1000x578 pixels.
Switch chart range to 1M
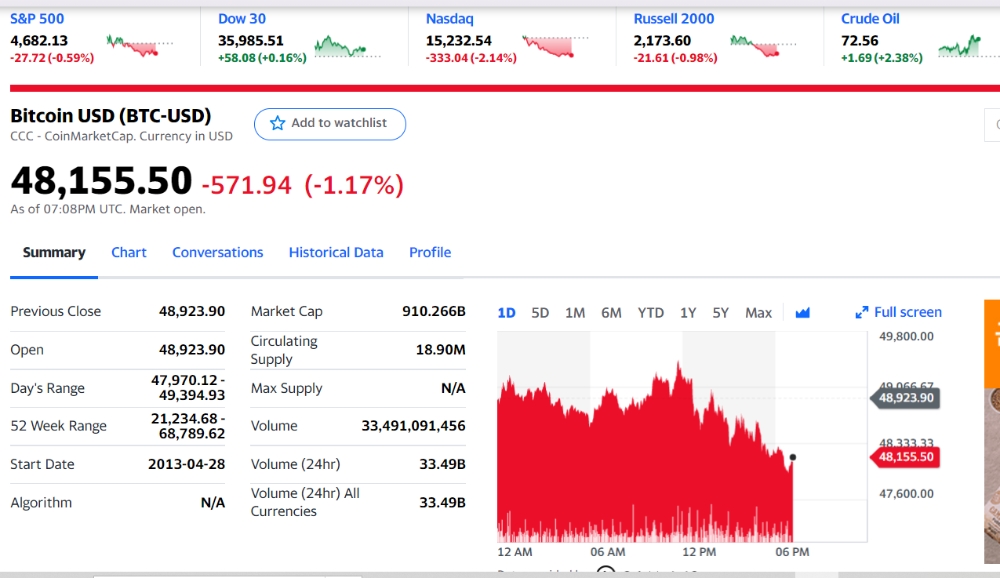pyautogui.click(x=575, y=313)
